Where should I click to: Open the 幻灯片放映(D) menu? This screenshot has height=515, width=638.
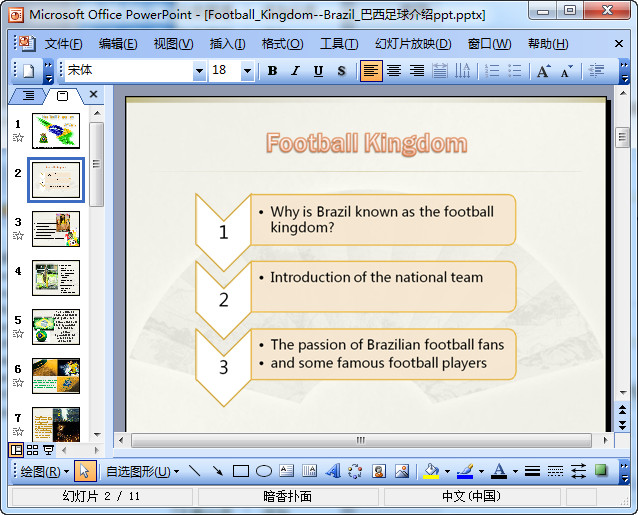413,44
